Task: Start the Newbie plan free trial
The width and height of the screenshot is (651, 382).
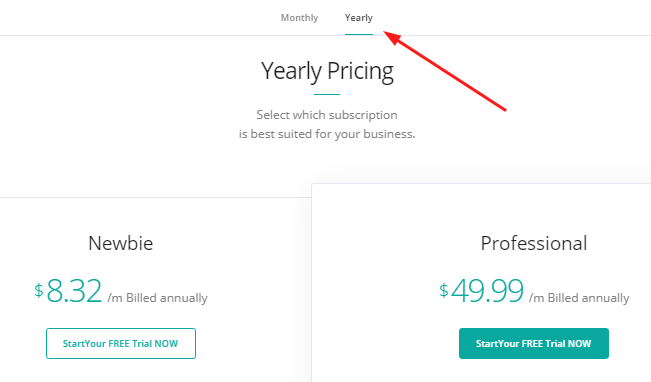Action: pyautogui.click(x=121, y=343)
